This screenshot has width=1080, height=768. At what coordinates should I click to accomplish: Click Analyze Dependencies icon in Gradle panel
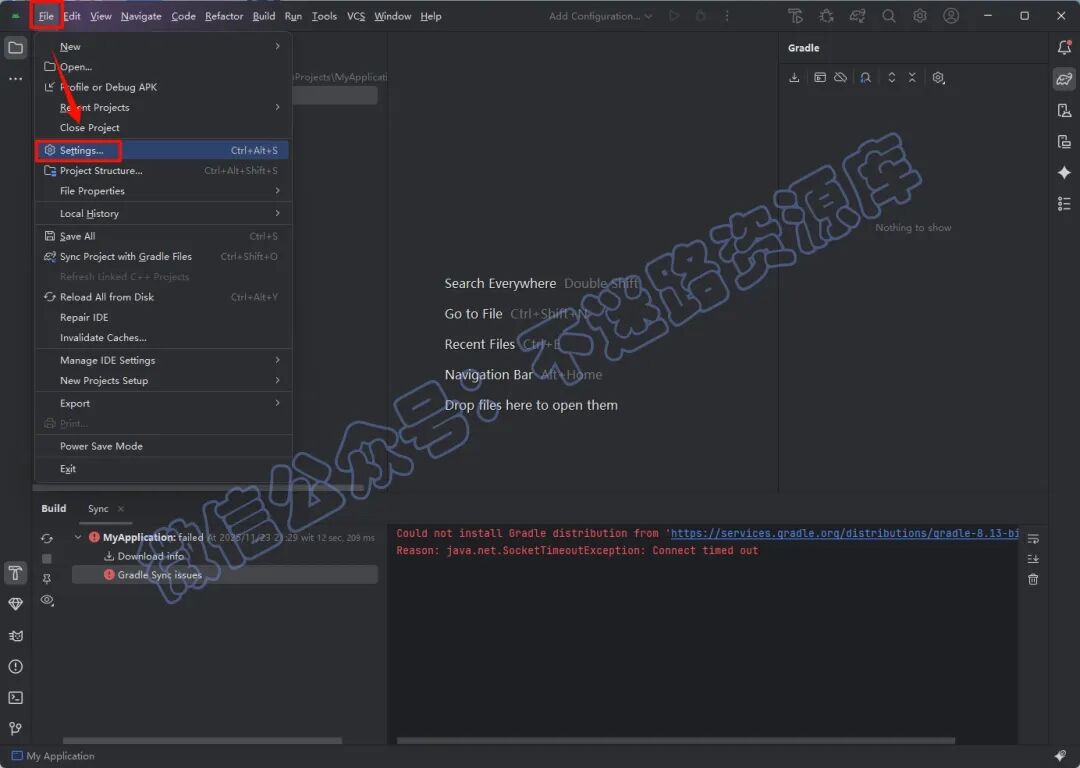click(866, 78)
